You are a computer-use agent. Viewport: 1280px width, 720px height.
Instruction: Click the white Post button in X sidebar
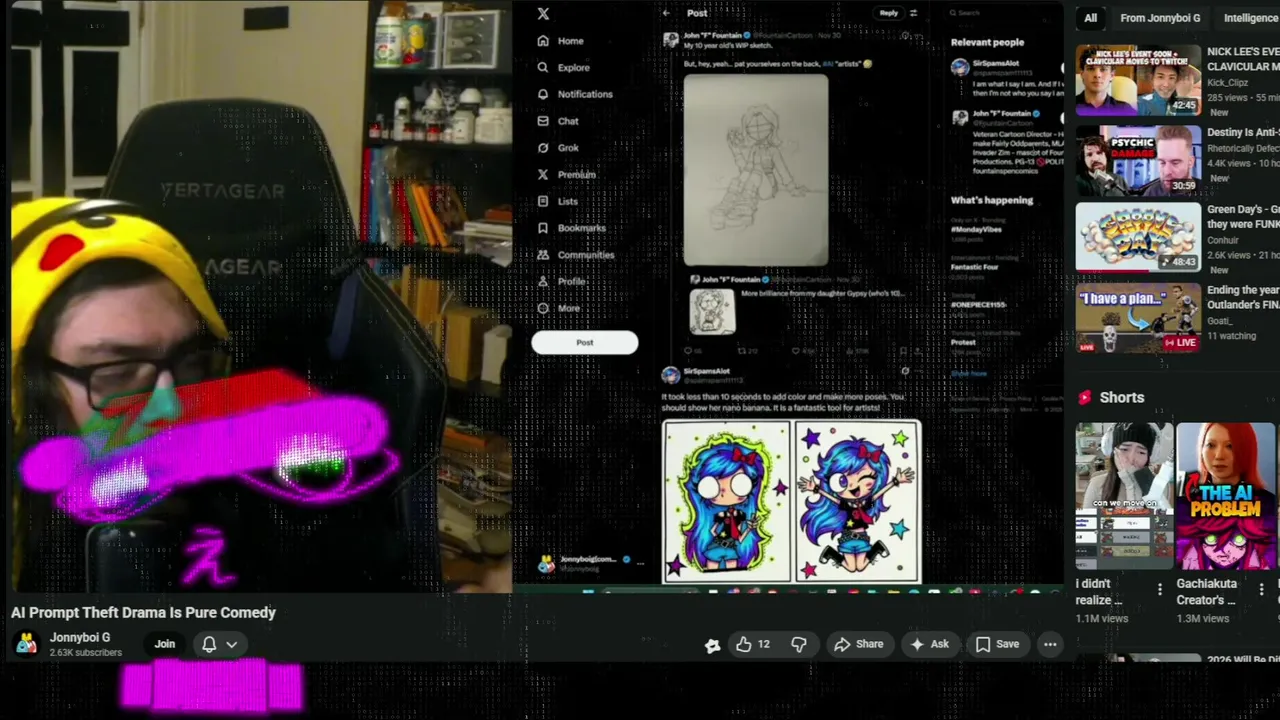pos(585,343)
